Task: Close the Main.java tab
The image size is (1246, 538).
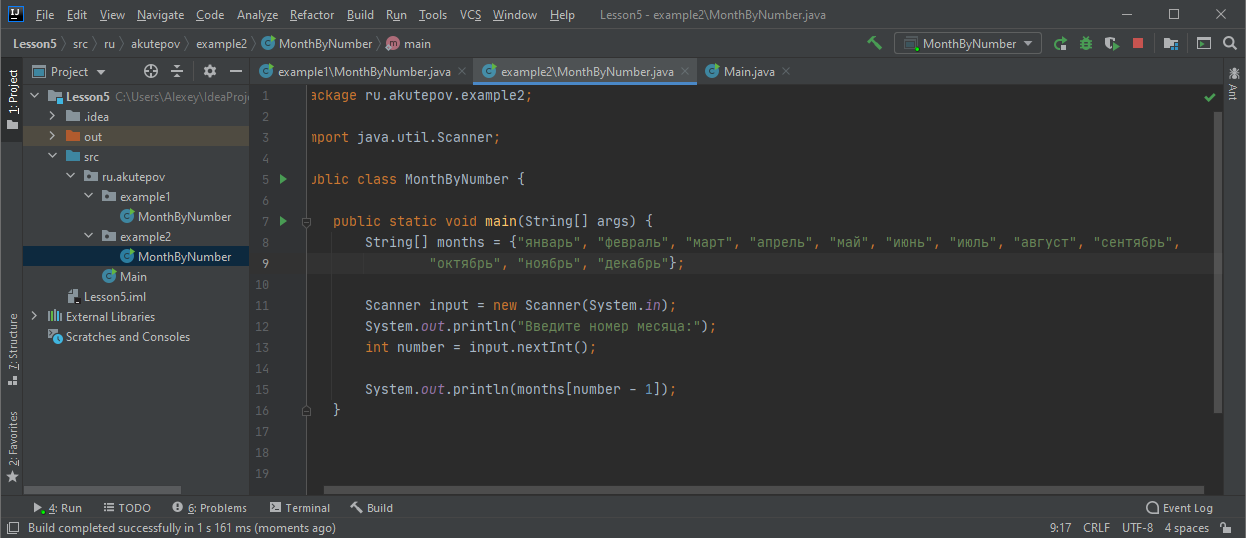Action: pos(786,72)
